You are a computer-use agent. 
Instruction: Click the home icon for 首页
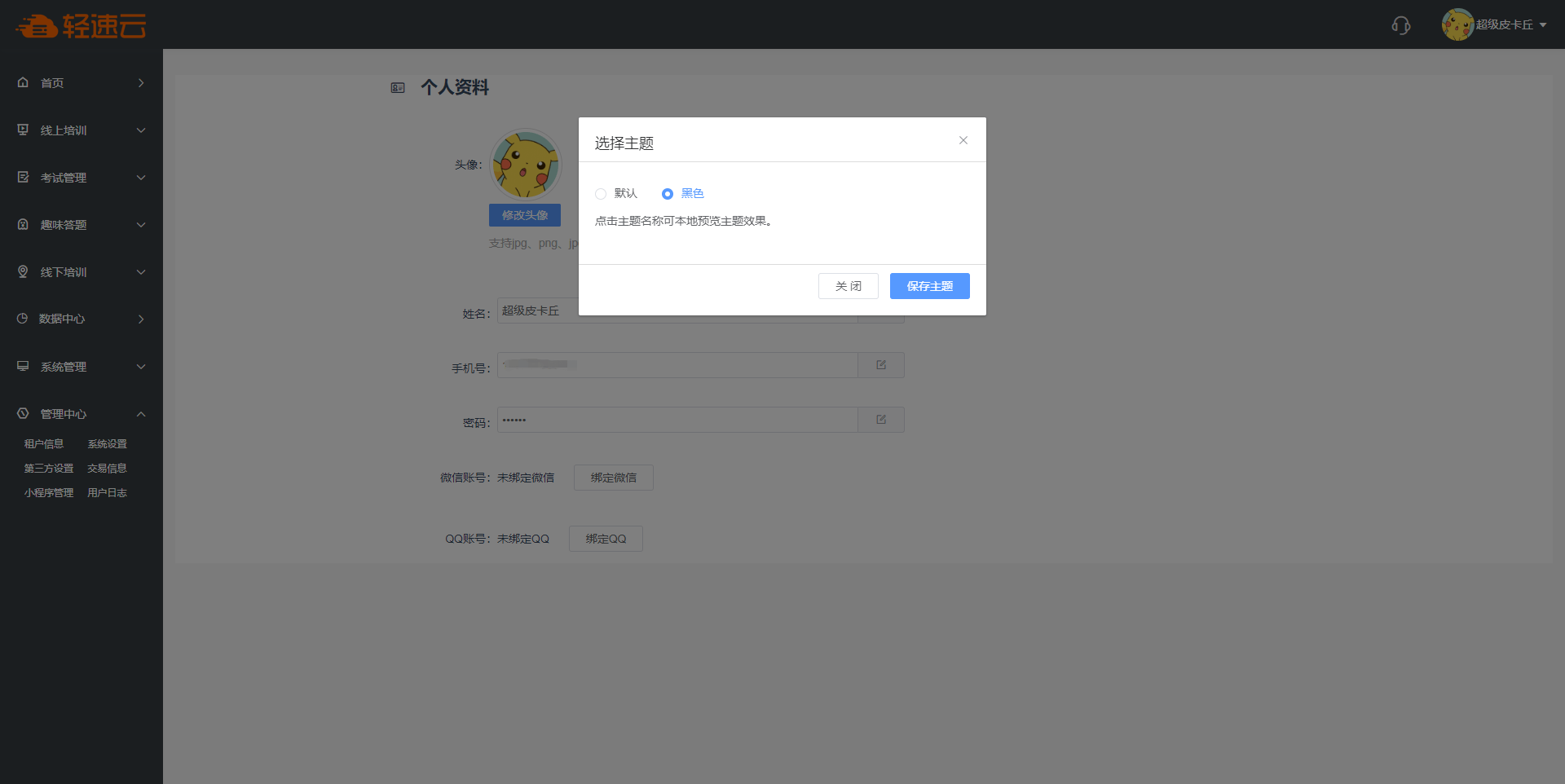click(x=23, y=82)
